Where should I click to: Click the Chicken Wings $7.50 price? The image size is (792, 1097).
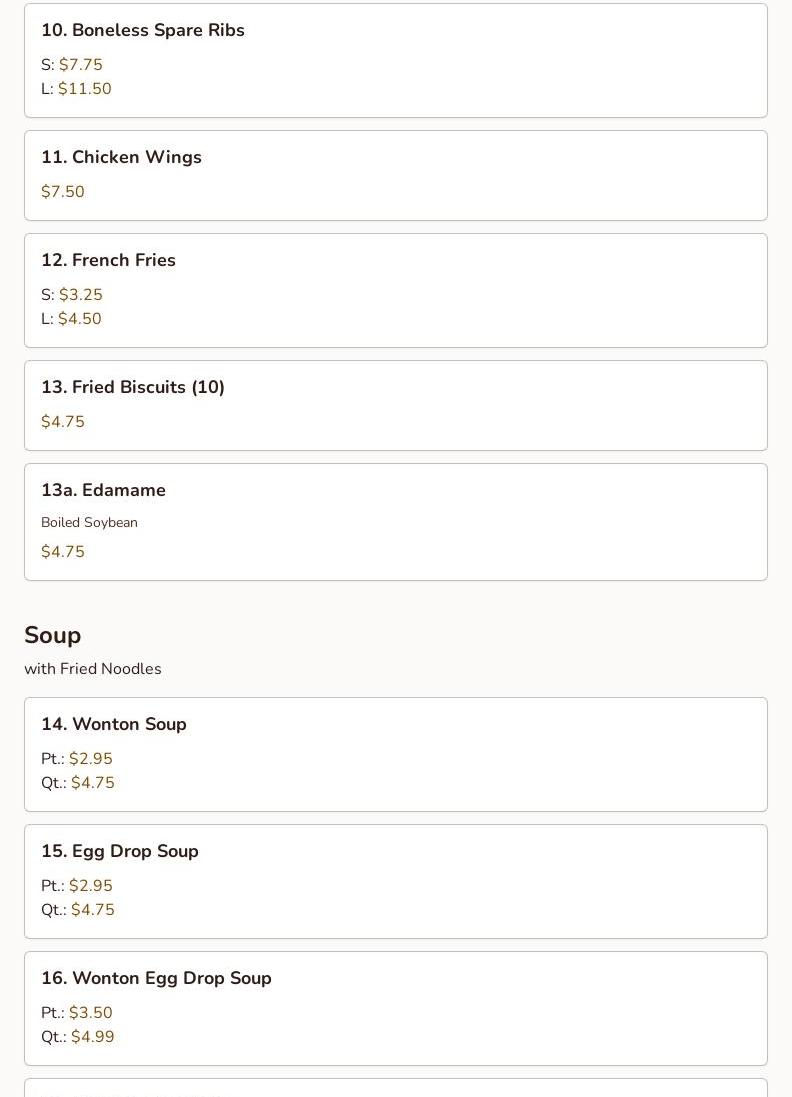click(x=63, y=192)
